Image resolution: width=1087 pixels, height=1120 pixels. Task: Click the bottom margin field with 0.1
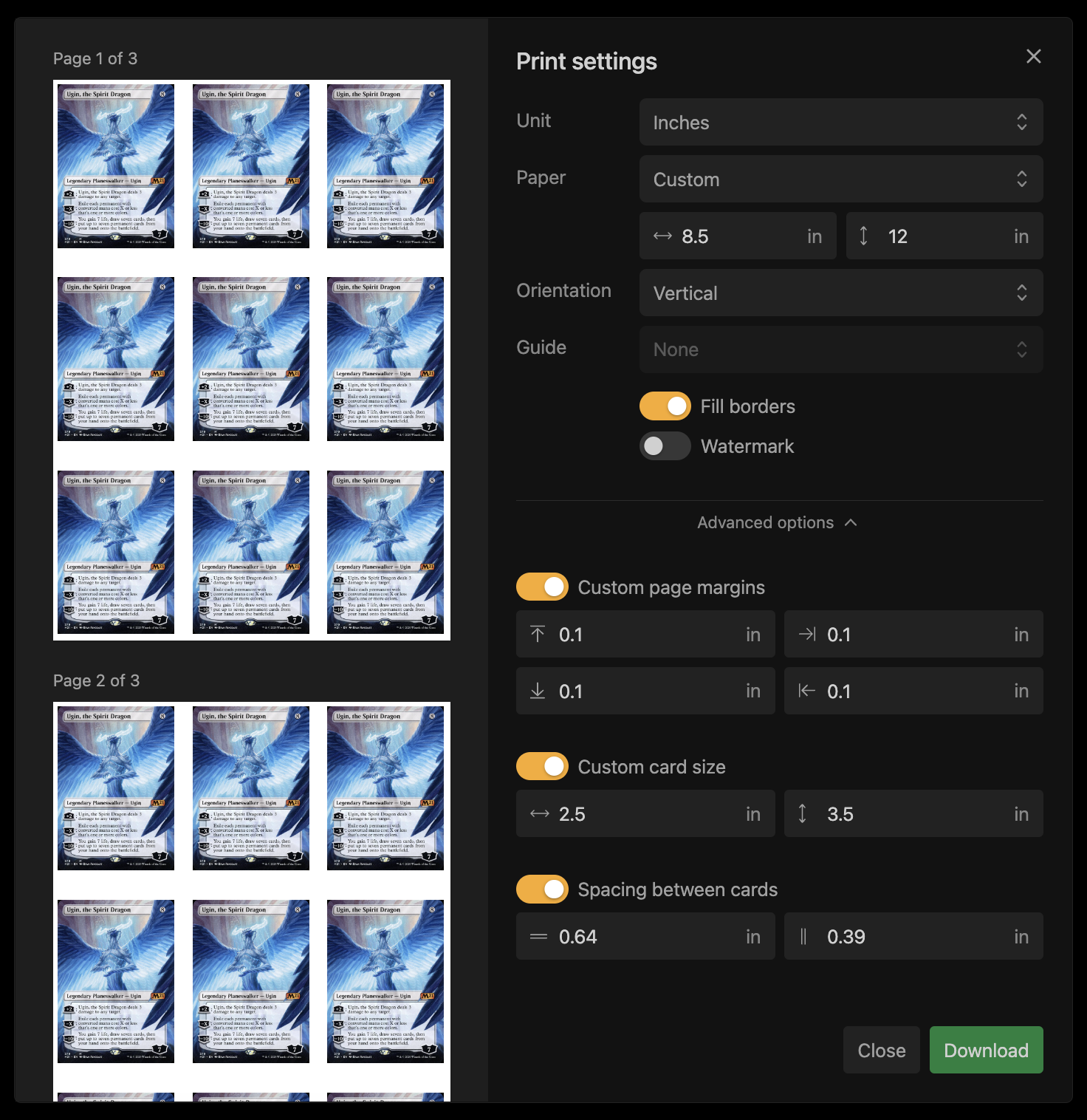pyautogui.click(x=645, y=691)
